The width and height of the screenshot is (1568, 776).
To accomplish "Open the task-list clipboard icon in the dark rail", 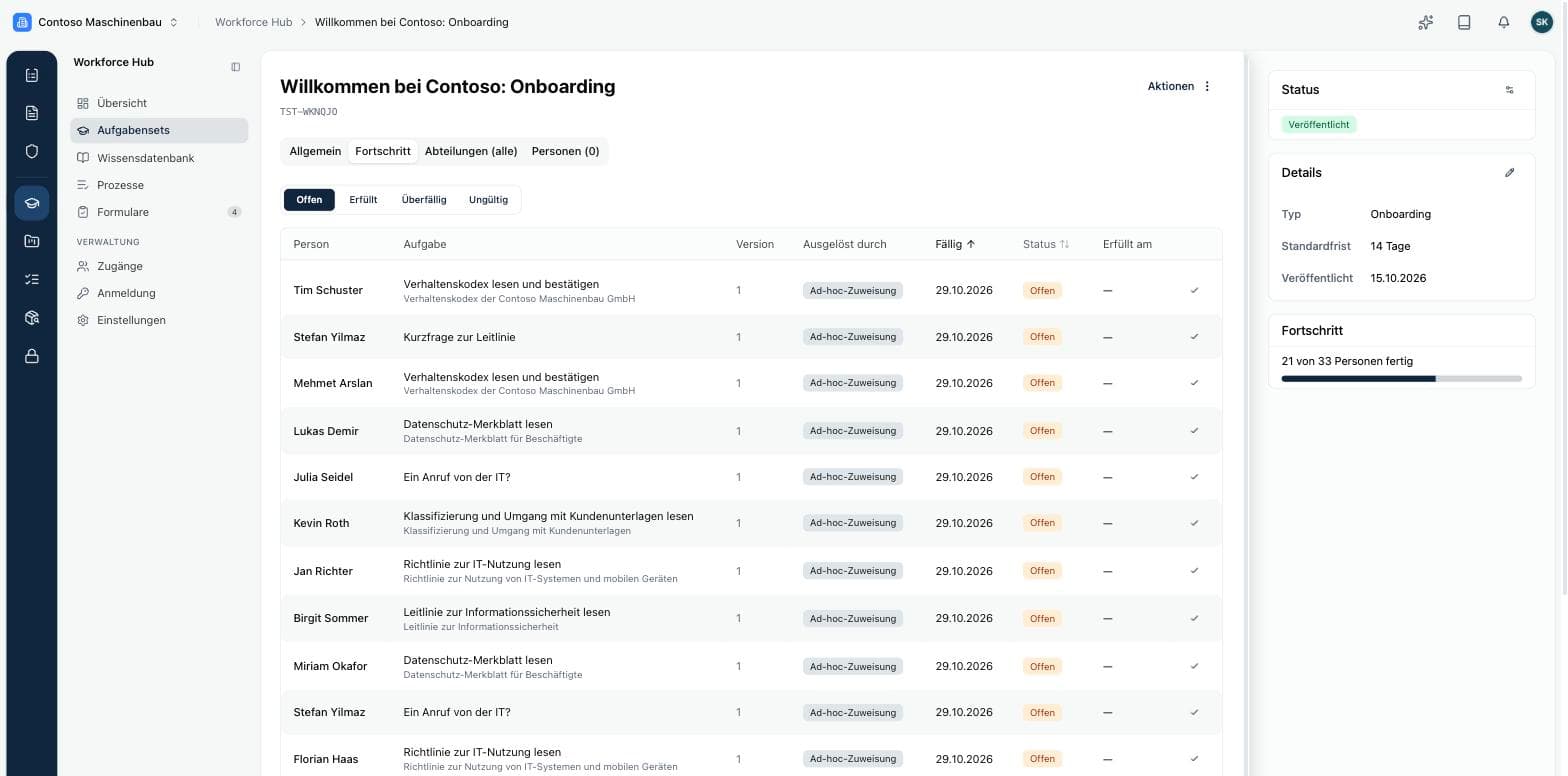I will click(32, 75).
